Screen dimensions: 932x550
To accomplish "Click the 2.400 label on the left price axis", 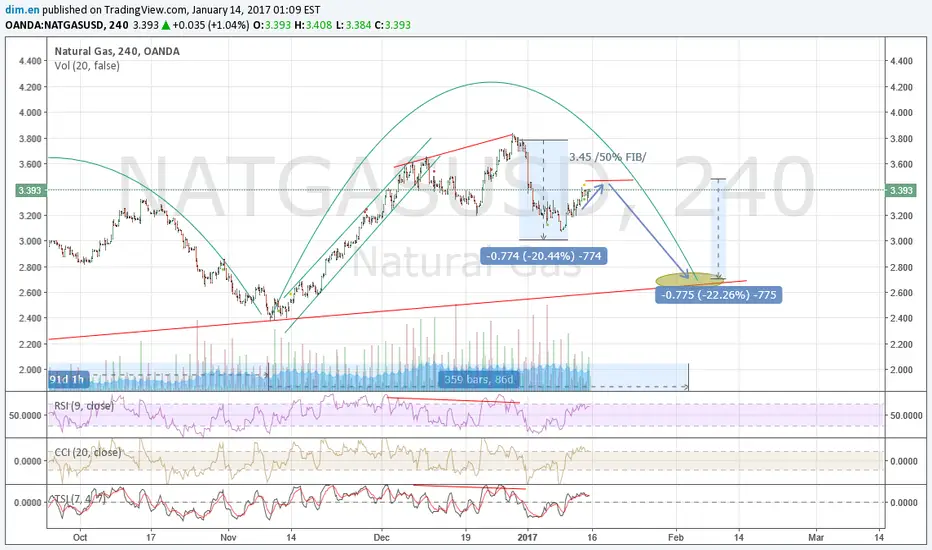I will pyautogui.click(x=30, y=318).
